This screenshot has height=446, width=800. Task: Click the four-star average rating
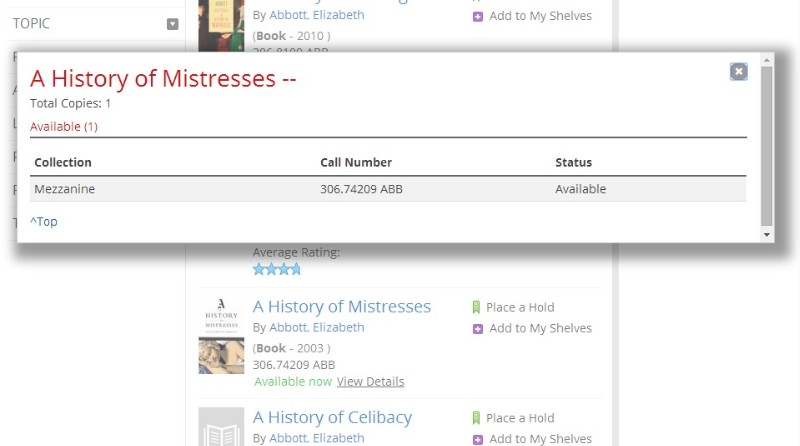pyautogui.click(x=277, y=269)
